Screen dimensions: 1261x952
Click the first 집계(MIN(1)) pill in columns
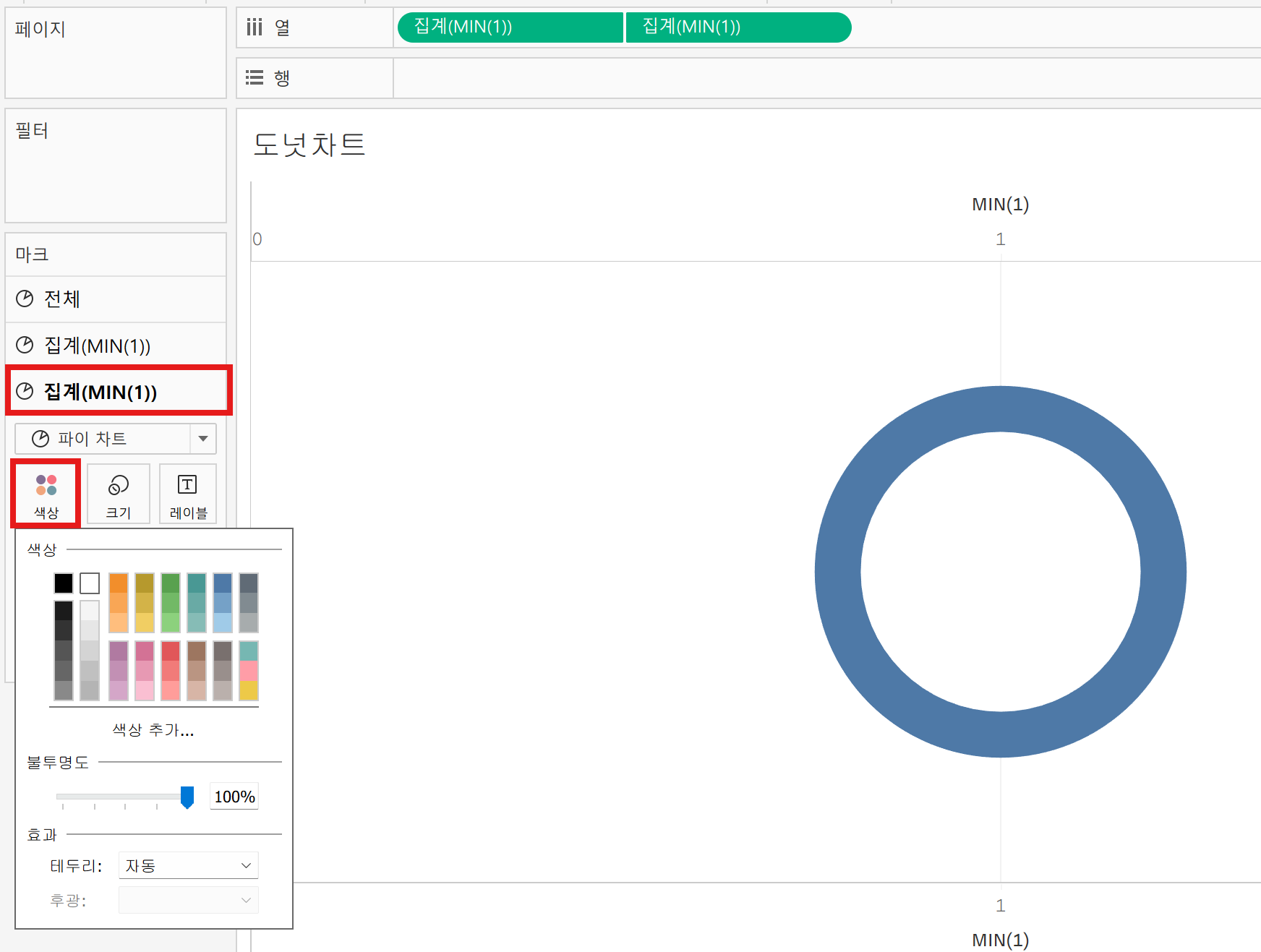point(510,27)
